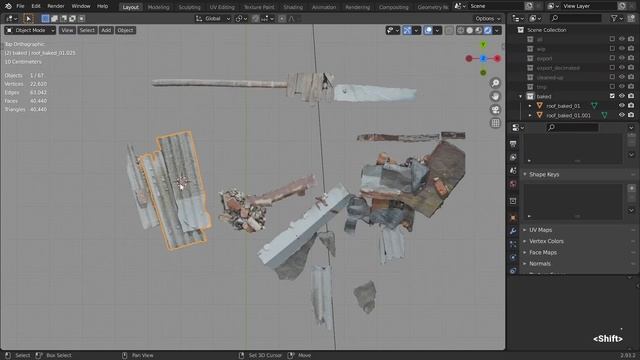Screen dimensions: 640x360
Task: Open the Global transform orientation dropdown
Action: 213,18
